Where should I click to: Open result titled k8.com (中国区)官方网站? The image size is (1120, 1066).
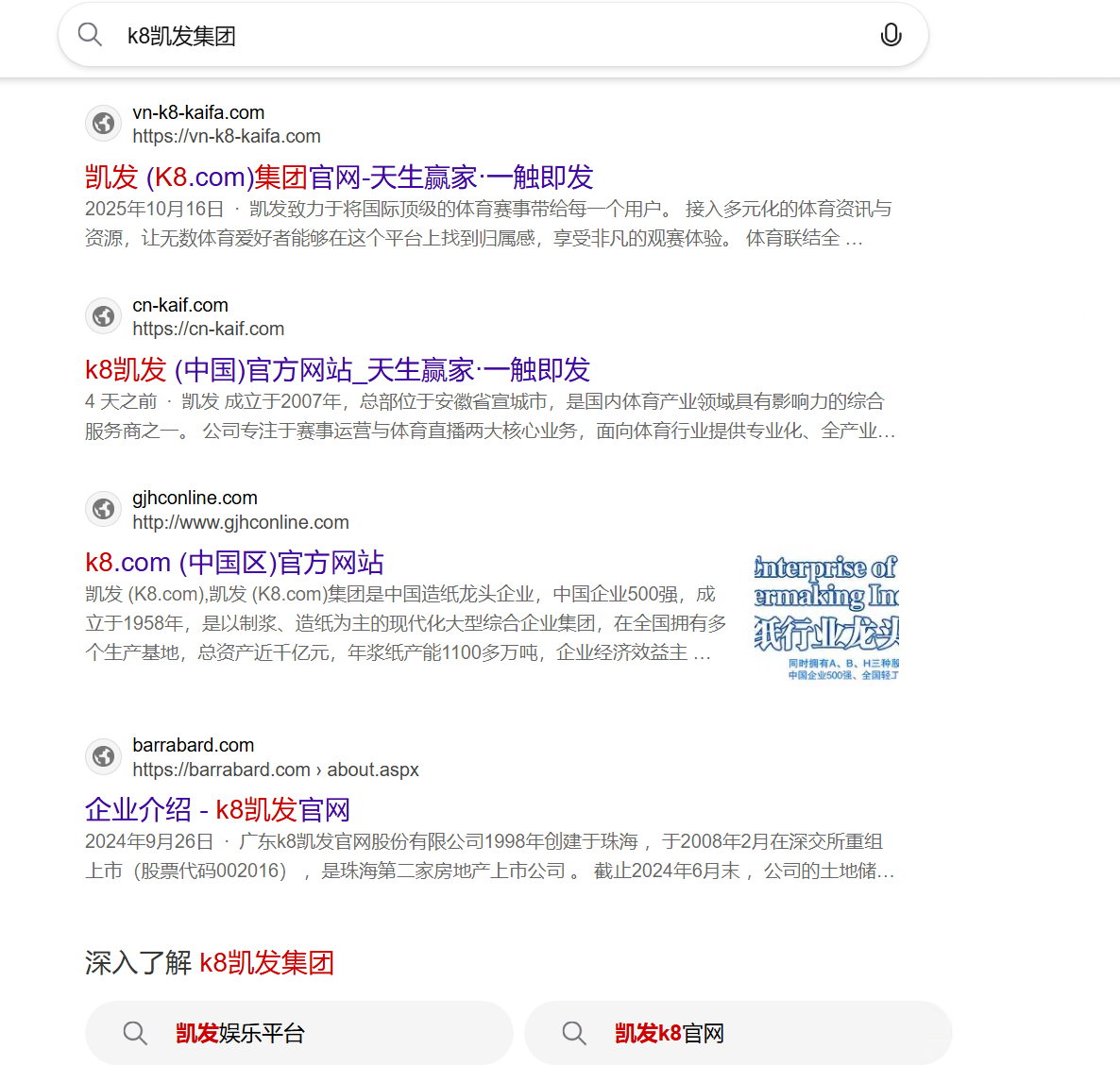[234, 563]
